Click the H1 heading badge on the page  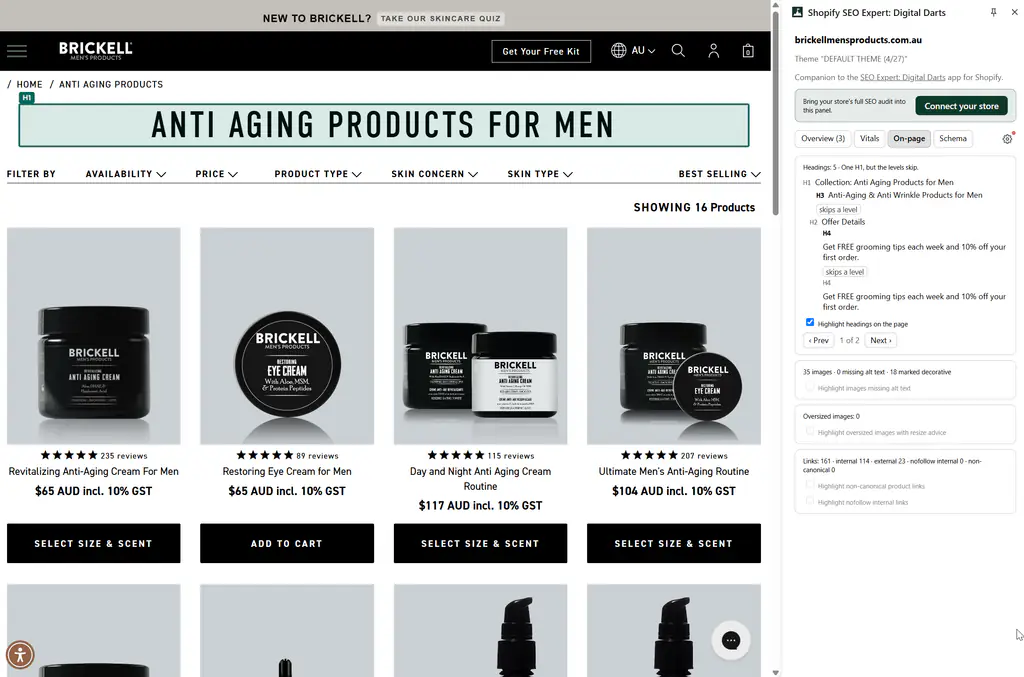coord(27,98)
